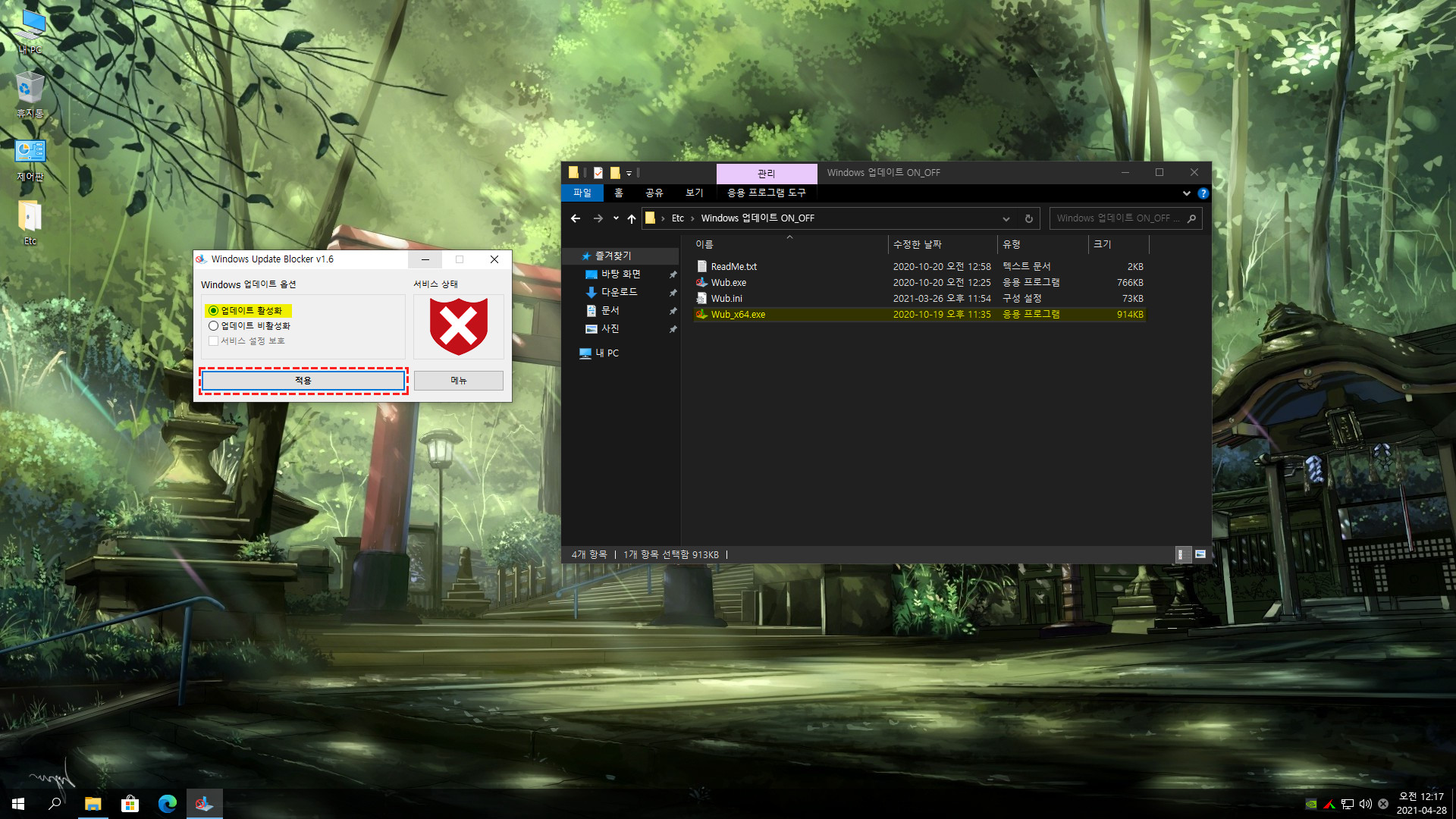Click the quick access properties icon in title bar
Viewport: 1456px width, 819px height.
[x=598, y=173]
